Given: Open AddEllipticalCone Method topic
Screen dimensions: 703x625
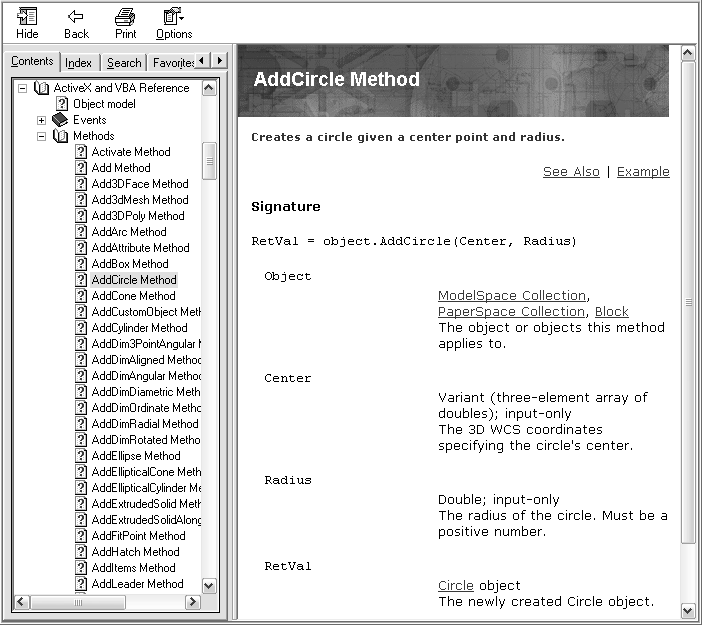Looking at the screenshot, I should (x=146, y=472).
